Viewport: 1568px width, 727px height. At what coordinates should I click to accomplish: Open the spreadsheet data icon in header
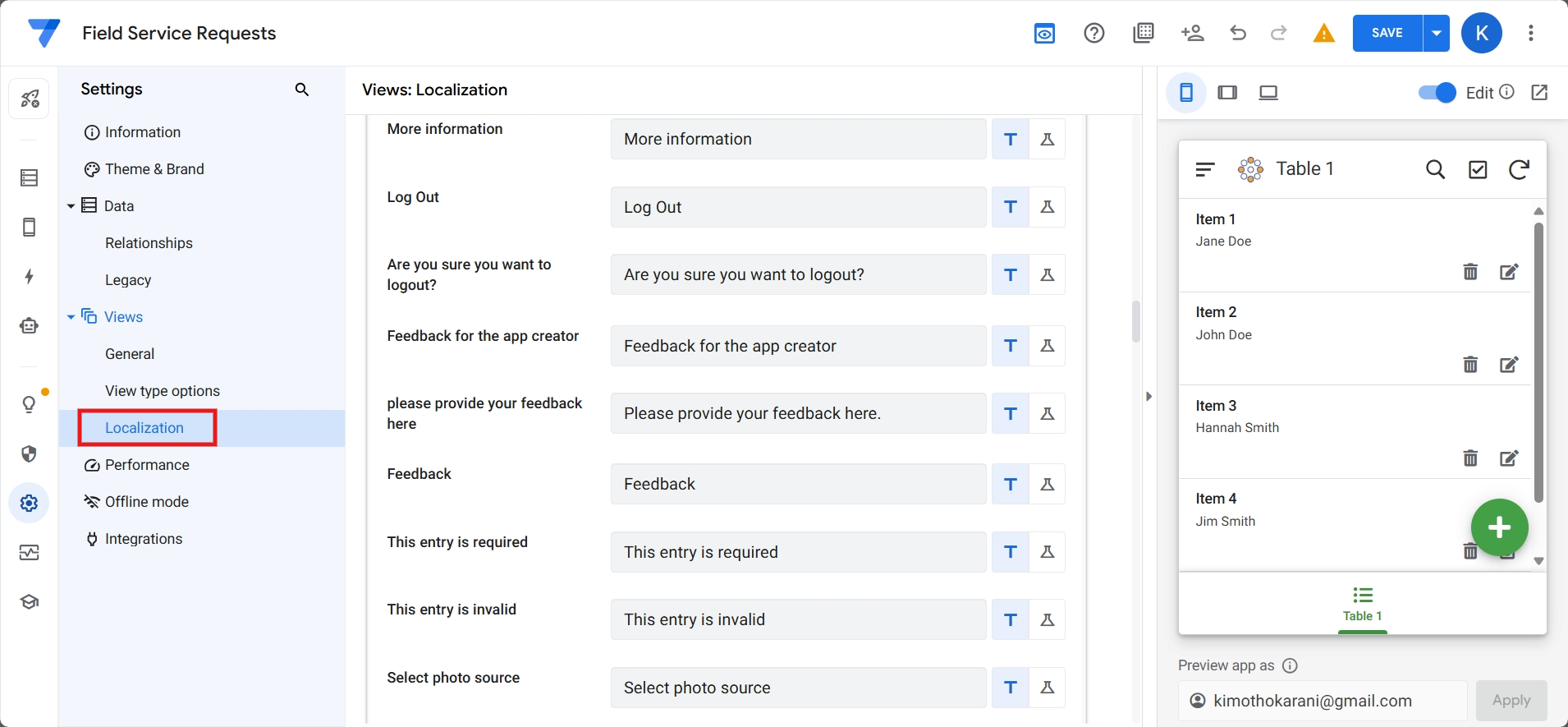point(1144,33)
